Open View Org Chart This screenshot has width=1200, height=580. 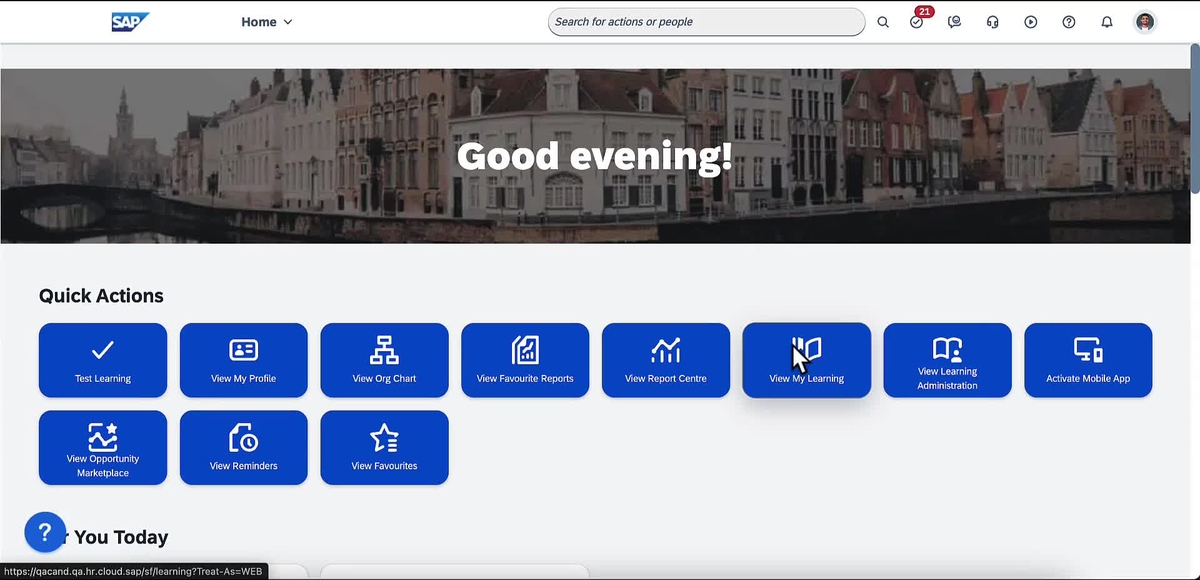click(384, 359)
